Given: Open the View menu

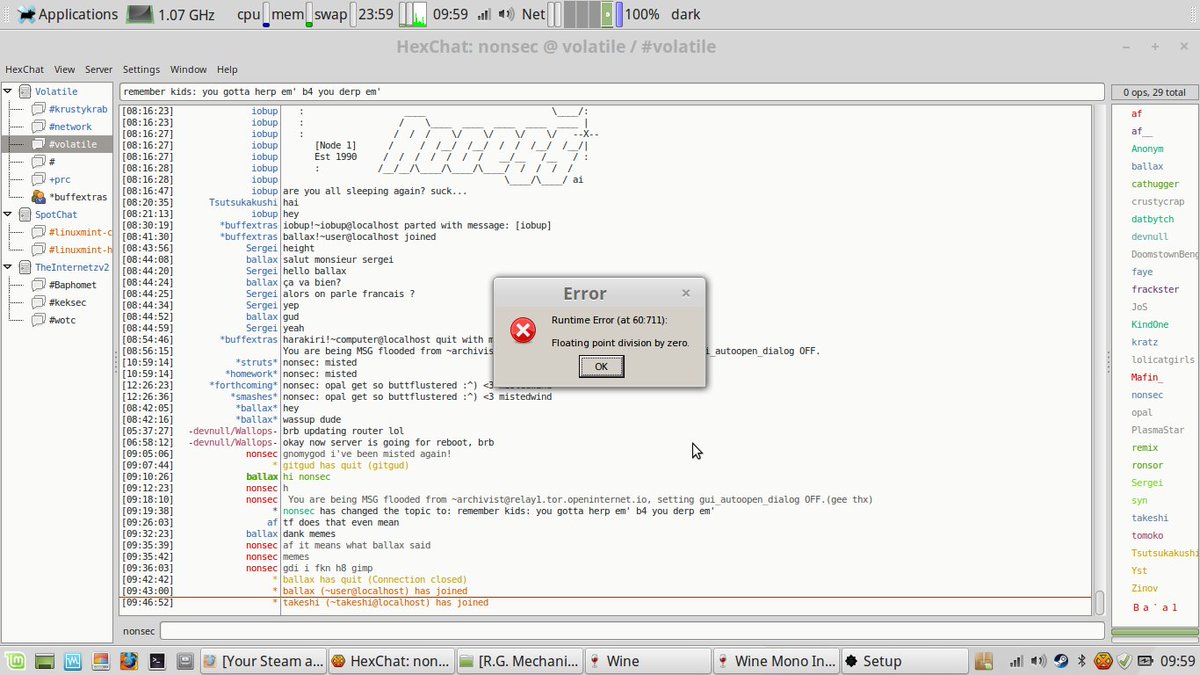Looking at the screenshot, I should pyautogui.click(x=64, y=70).
